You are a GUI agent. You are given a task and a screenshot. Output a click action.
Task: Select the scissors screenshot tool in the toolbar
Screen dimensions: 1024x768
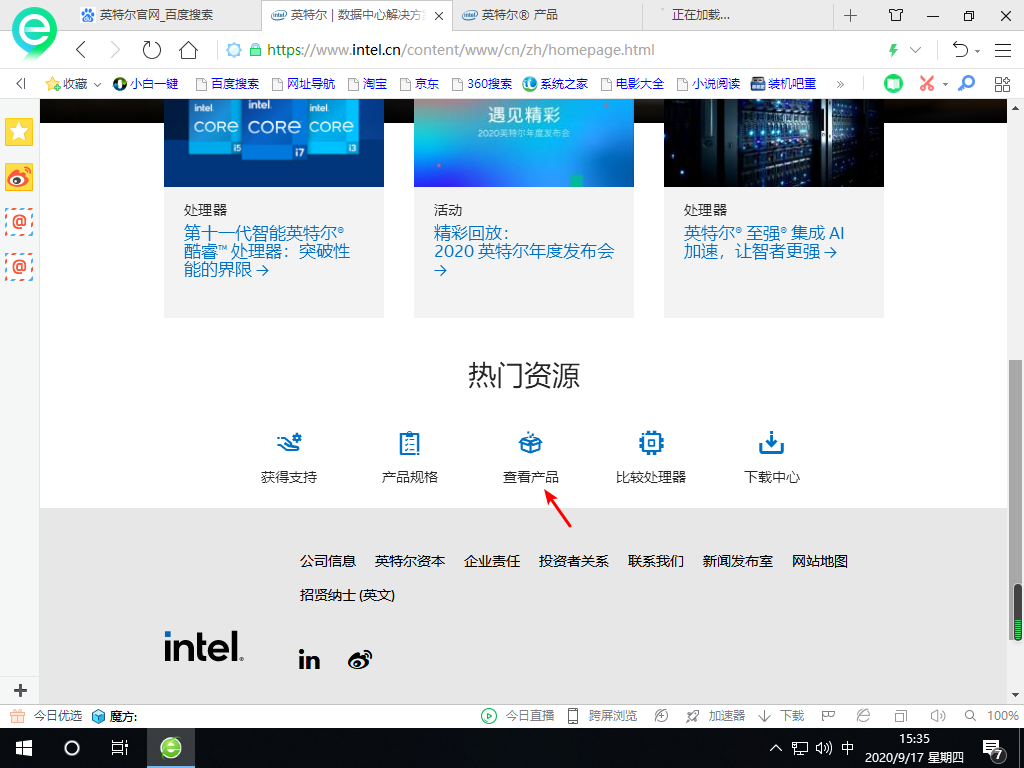925,83
